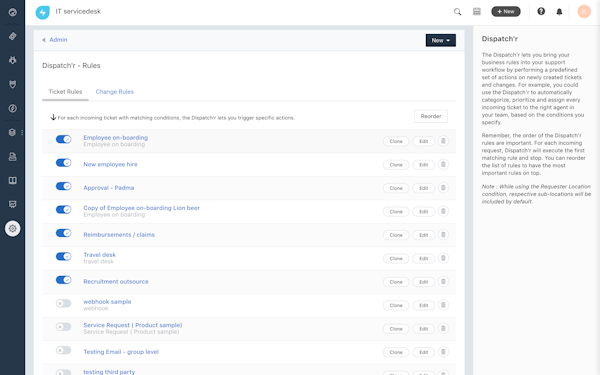600x375 pixels.
Task: Delete the Copy of Employee on-boarding Lion beer rule
Action: (x=443, y=211)
